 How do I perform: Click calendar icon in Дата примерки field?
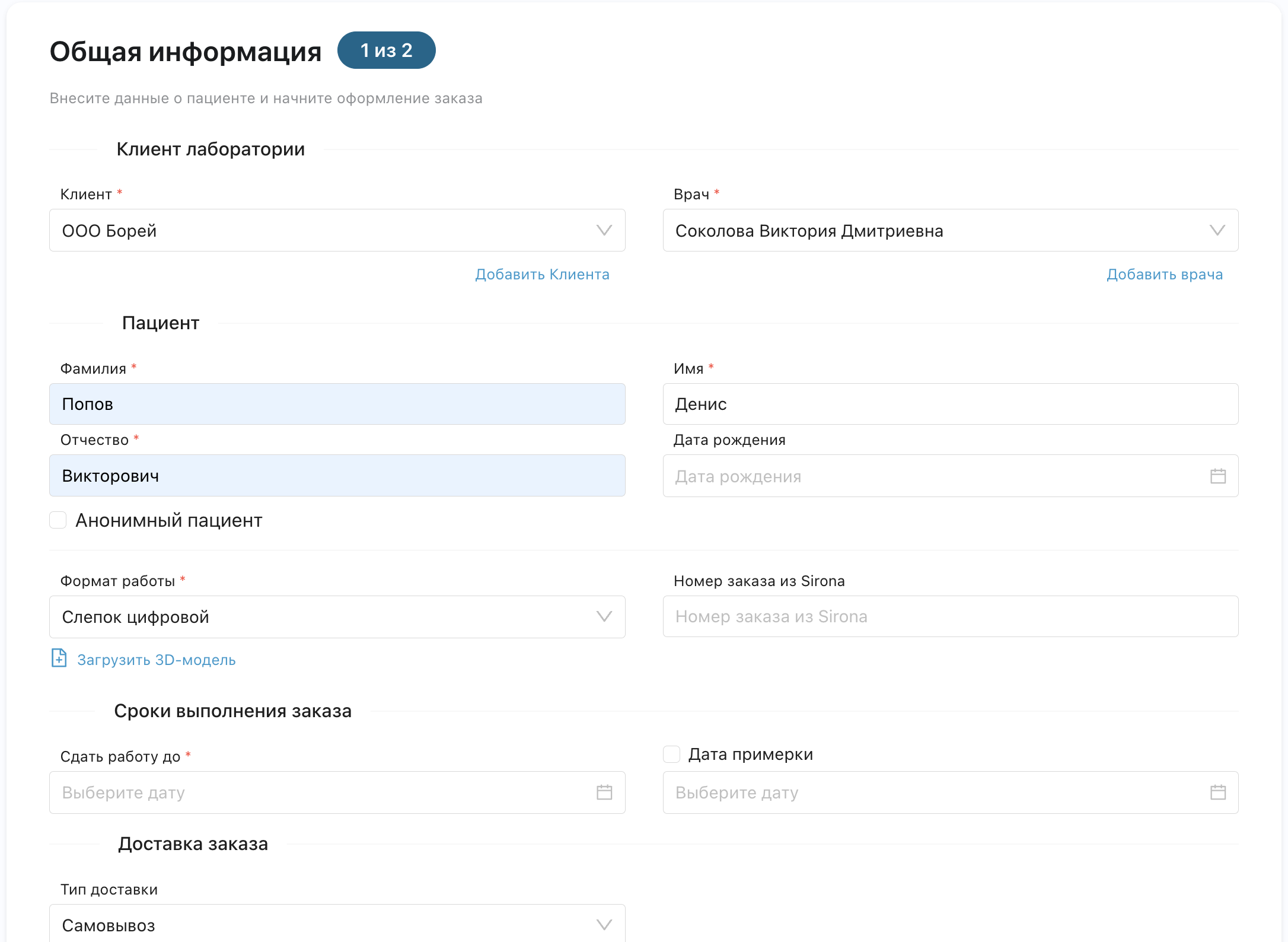coord(1217,792)
